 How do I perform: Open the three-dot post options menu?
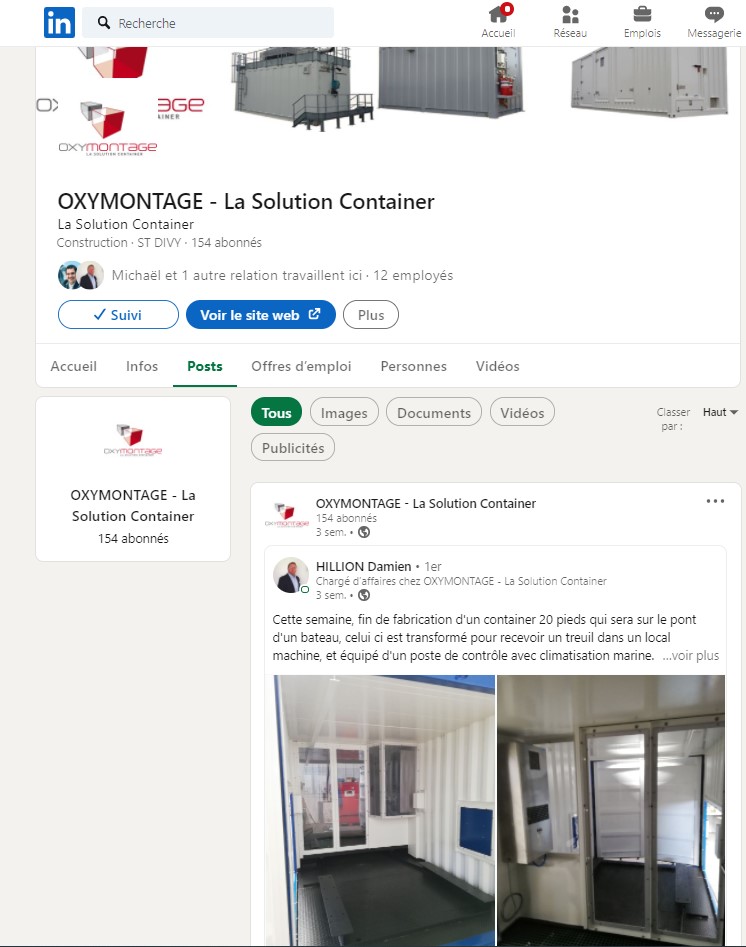coord(715,501)
